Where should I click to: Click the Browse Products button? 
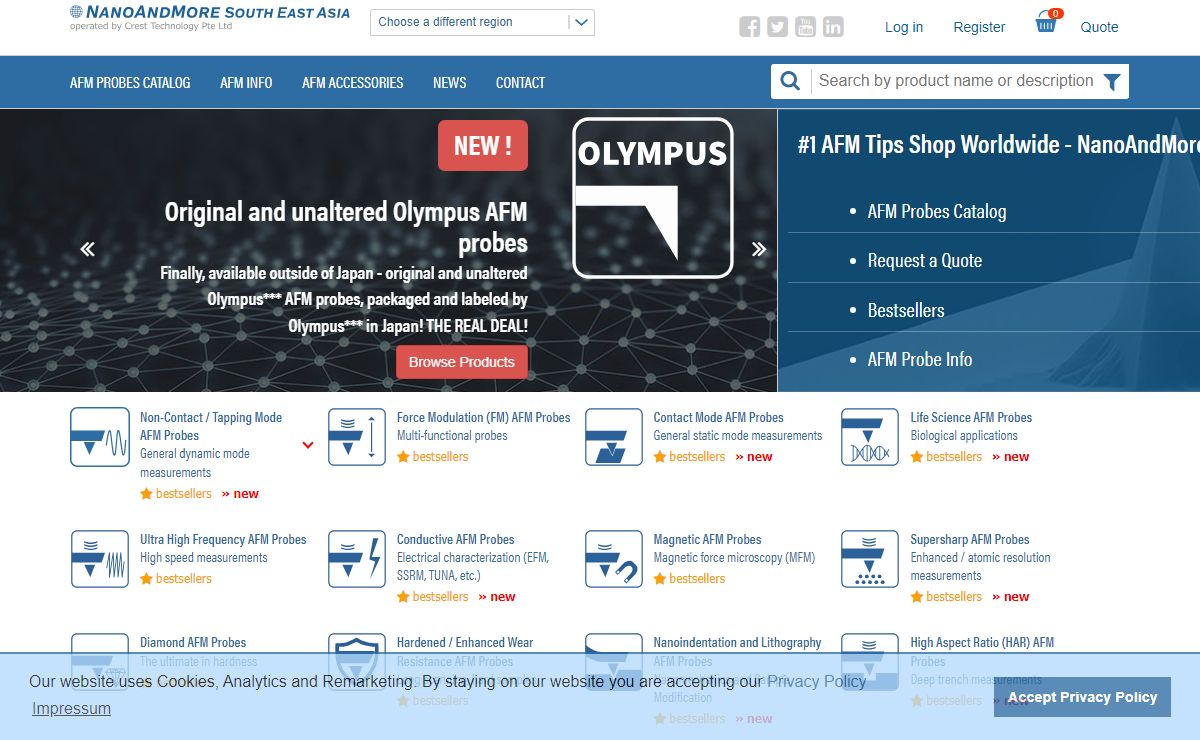pos(462,362)
